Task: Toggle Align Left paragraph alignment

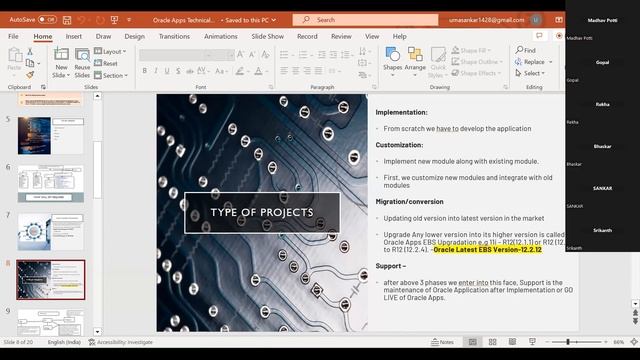Action: tap(284, 71)
